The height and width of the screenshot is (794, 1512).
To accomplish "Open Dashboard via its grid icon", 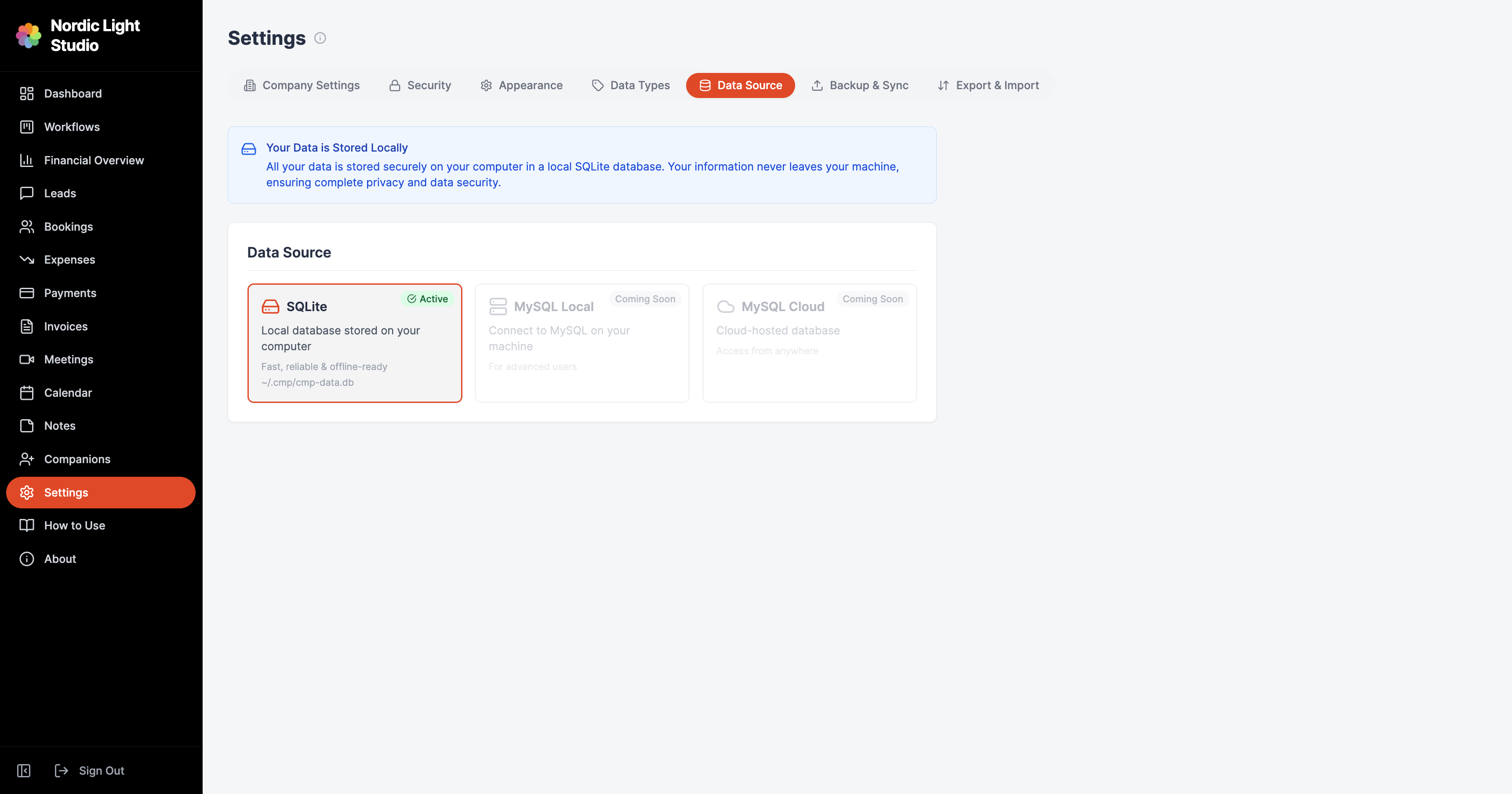I will (x=26, y=94).
